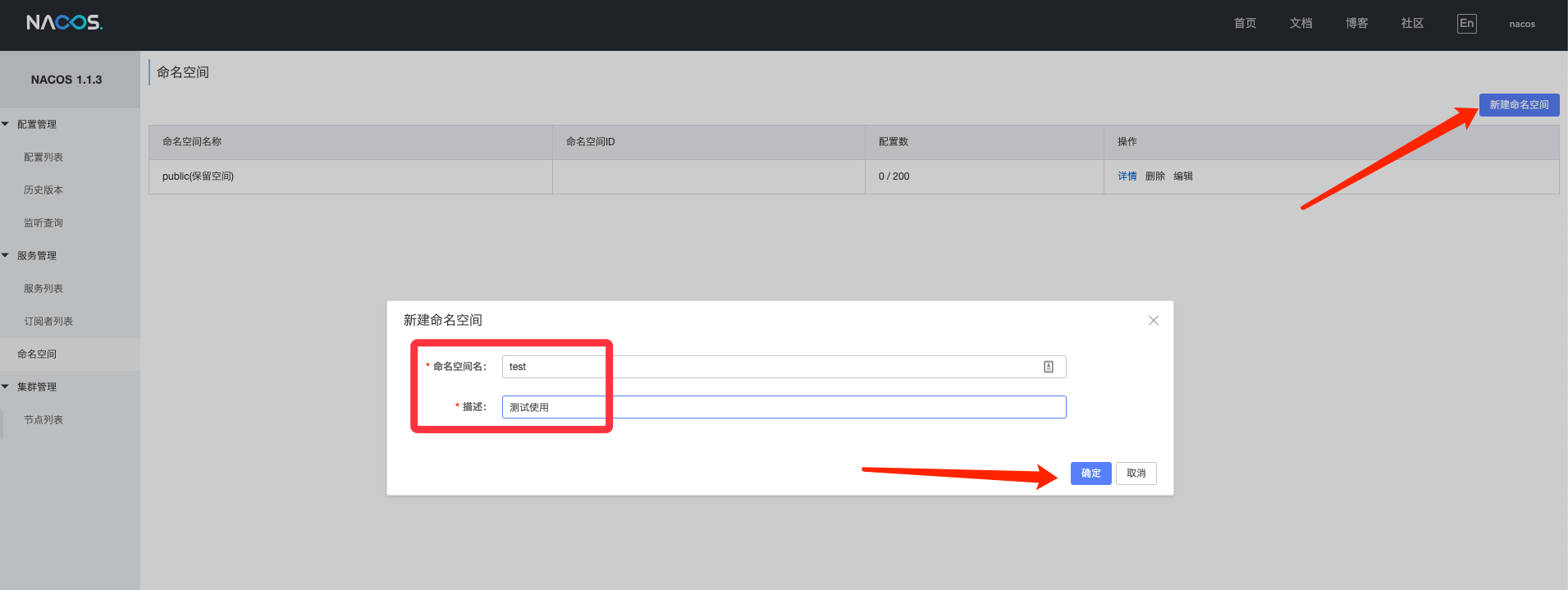Cancel the dialog with 取消 button
This screenshot has height=590, width=1568.
(x=1136, y=473)
